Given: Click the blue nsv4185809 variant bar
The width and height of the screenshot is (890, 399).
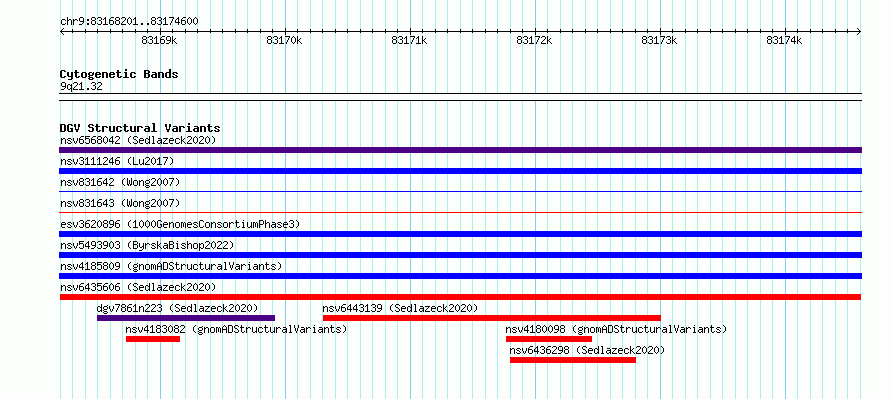Looking at the screenshot, I should pyautogui.click(x=460, y=276).
